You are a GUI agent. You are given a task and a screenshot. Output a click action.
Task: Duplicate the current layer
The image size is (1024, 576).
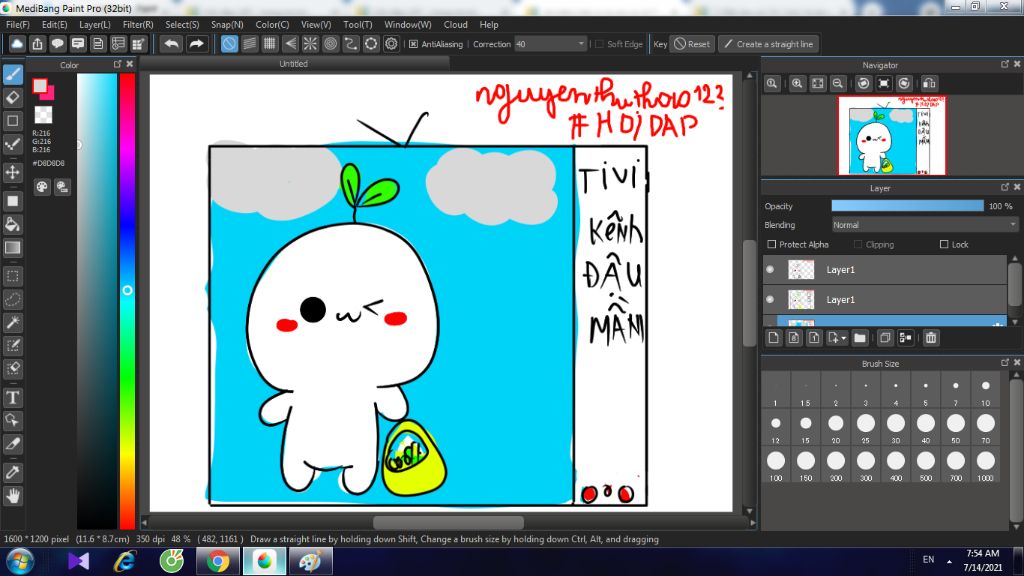(885, 338)
